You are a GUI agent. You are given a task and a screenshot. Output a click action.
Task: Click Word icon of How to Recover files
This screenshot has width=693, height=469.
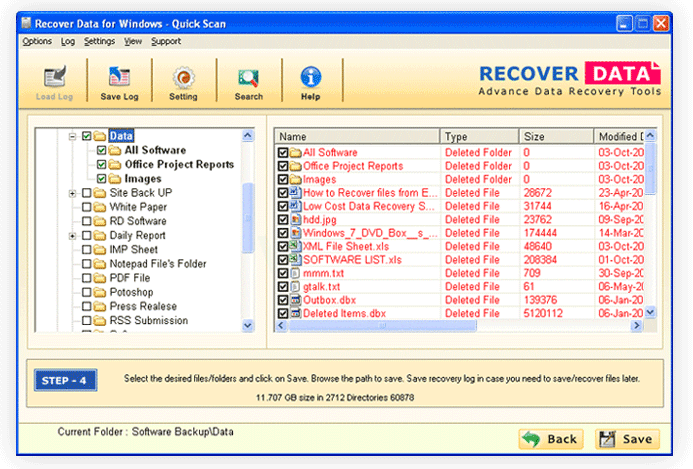pos(295,192)
